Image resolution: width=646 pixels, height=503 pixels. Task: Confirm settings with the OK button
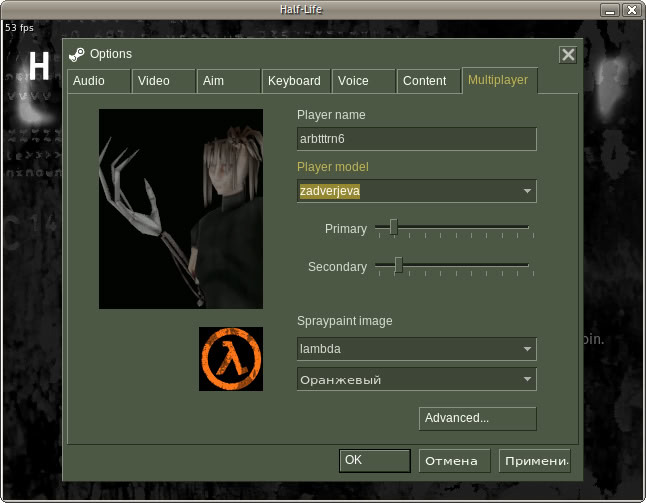pos(375,460)
